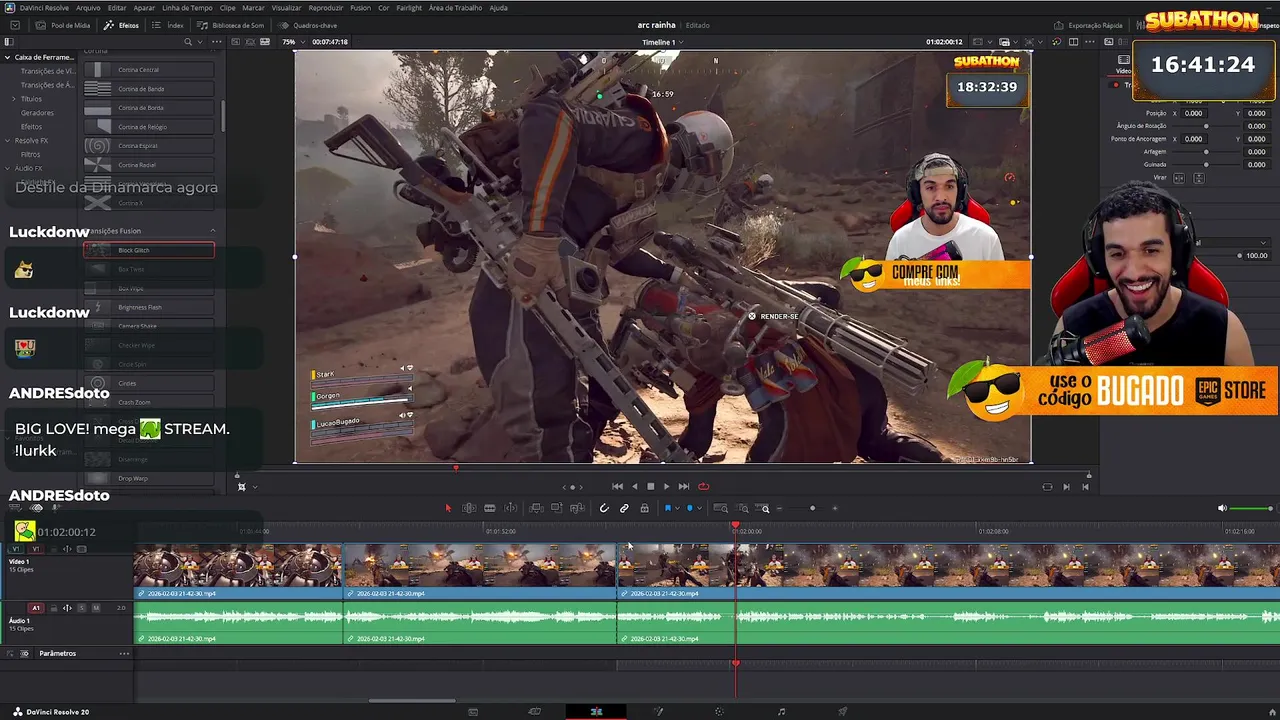1280x720 pixels.
Task: Toggle the position lock icon
Action: pyautogui.click(x=644, y=508)
